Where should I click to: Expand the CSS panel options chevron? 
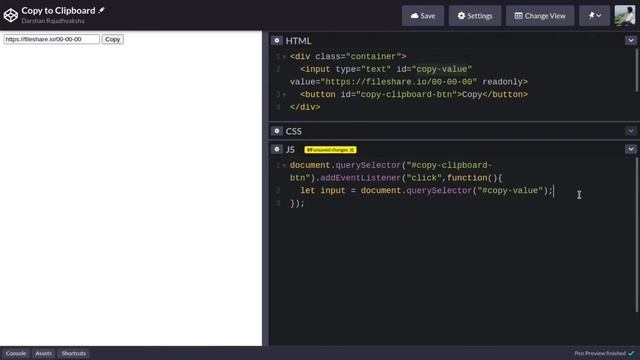[x=631, y=131]
